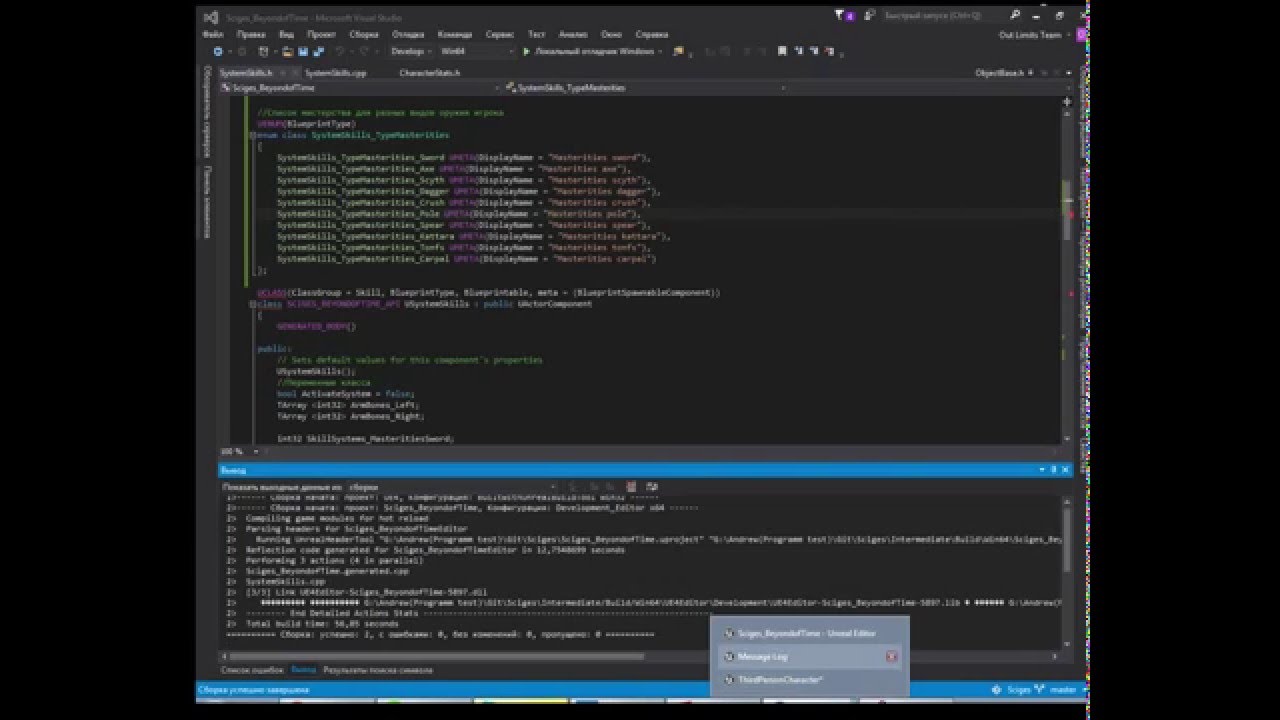Open the Out Limits Team account dropdown
Viewport: 1280px width, 720px height.
tap(1033, 35)
